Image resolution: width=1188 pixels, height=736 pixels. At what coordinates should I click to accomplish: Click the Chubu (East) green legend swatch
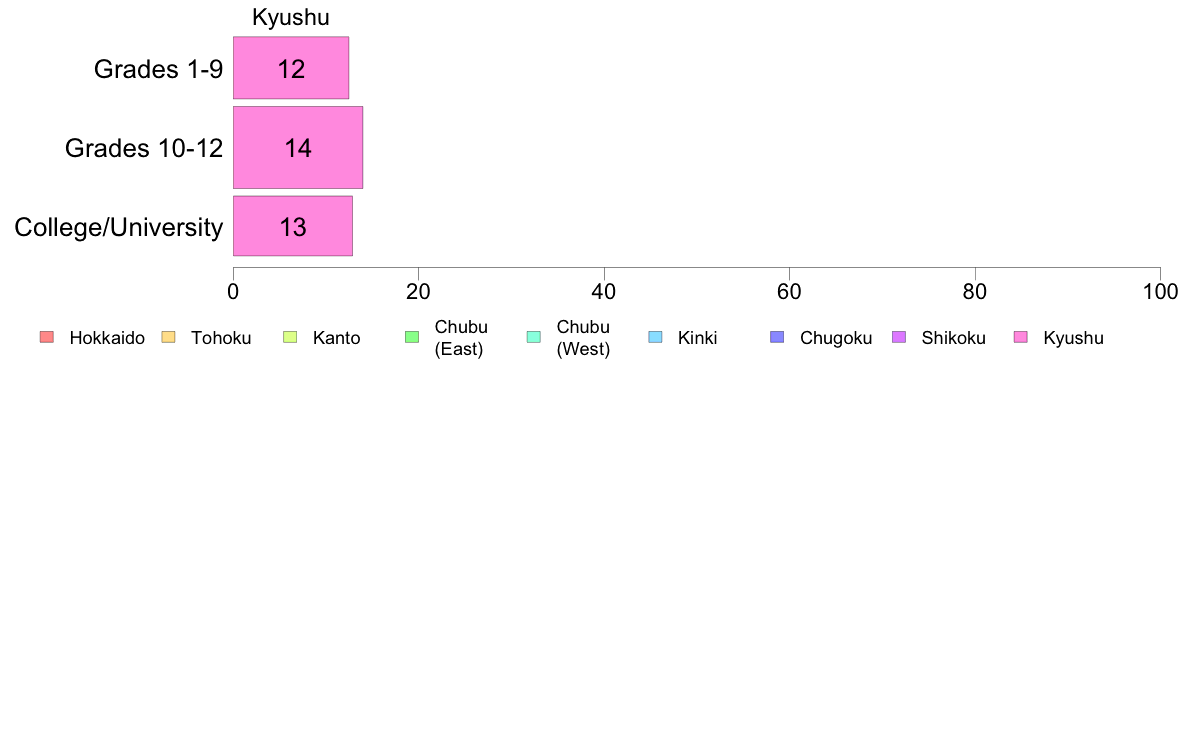point(412,337)
